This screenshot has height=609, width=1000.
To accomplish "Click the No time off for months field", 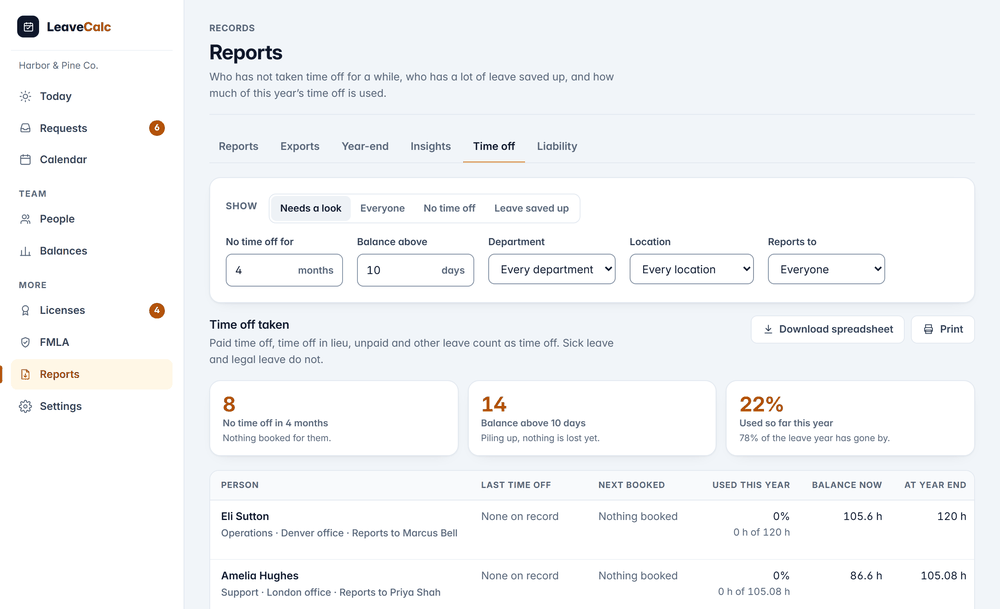I will 284,270.
